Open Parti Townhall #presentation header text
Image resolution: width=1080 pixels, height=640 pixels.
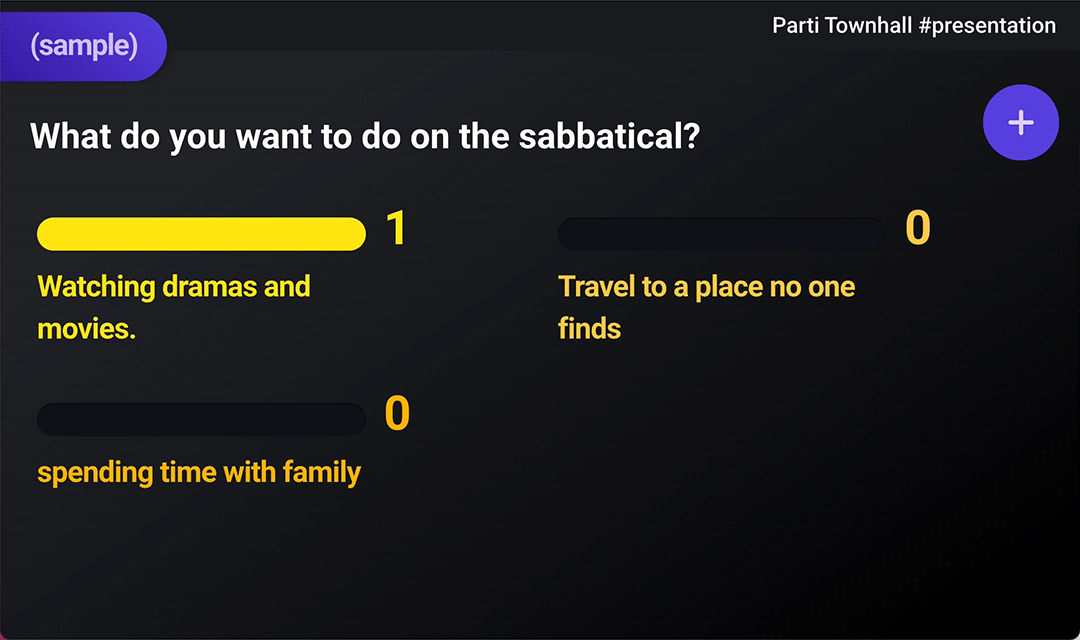point(913,25)
